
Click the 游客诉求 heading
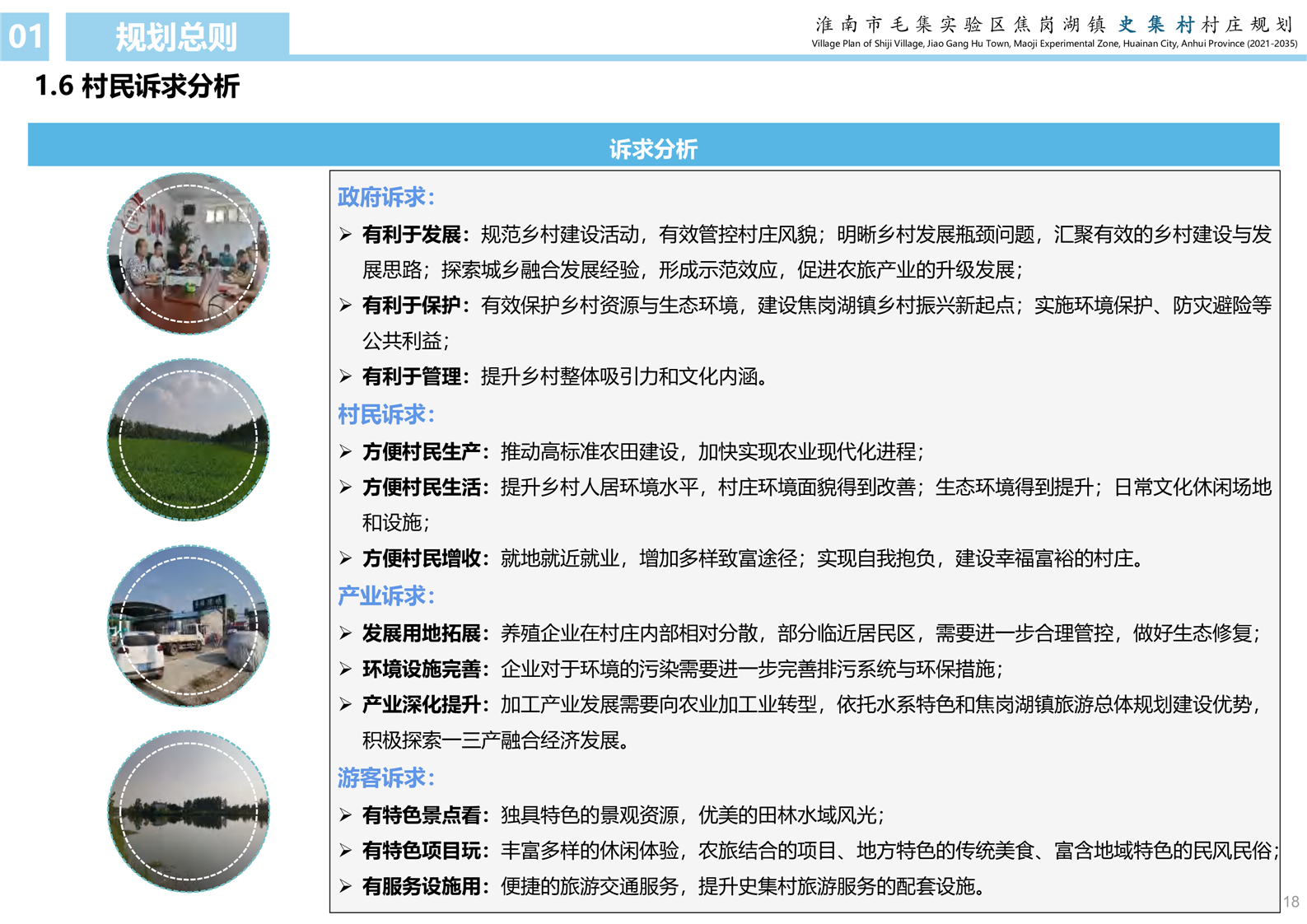(x=385, y=778)
